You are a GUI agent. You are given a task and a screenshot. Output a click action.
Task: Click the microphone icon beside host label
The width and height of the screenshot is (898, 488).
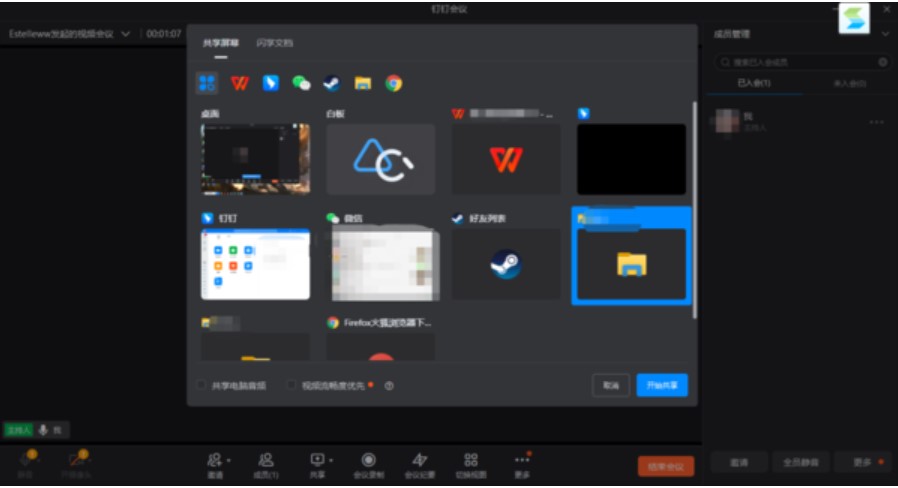pos(43,430)
